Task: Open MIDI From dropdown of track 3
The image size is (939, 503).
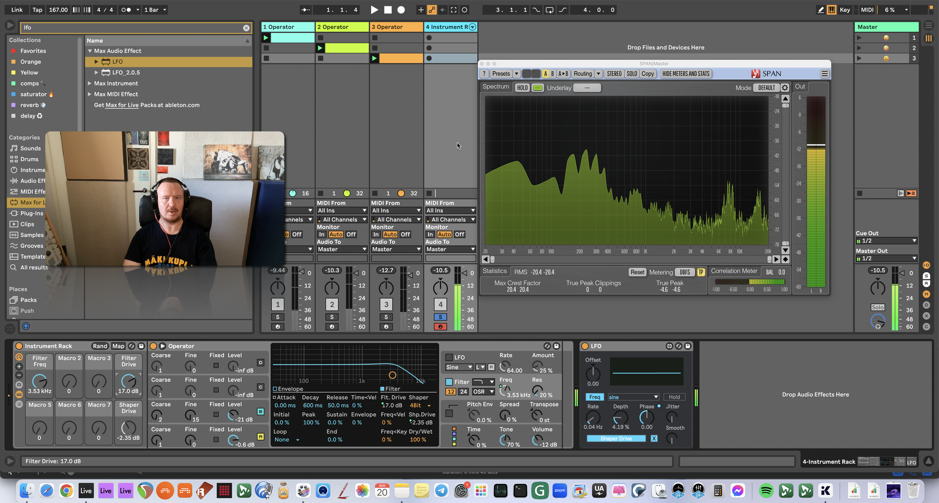Action: [x=396, y=211]
